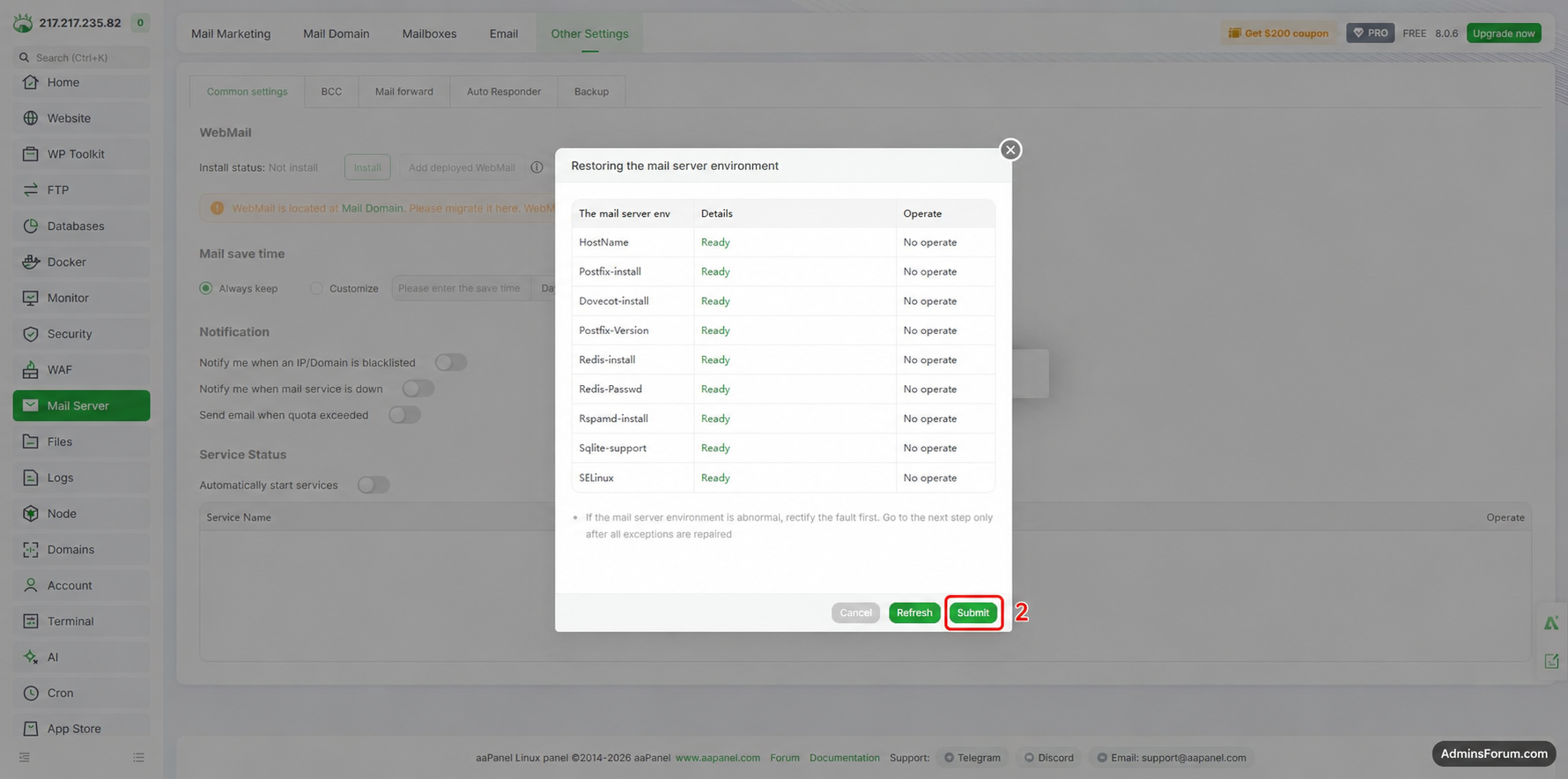The height and width of the screenshot is (779, 1568).
Task: Switch to the Mail Domain tab
Action: click(x=337, y=33)
